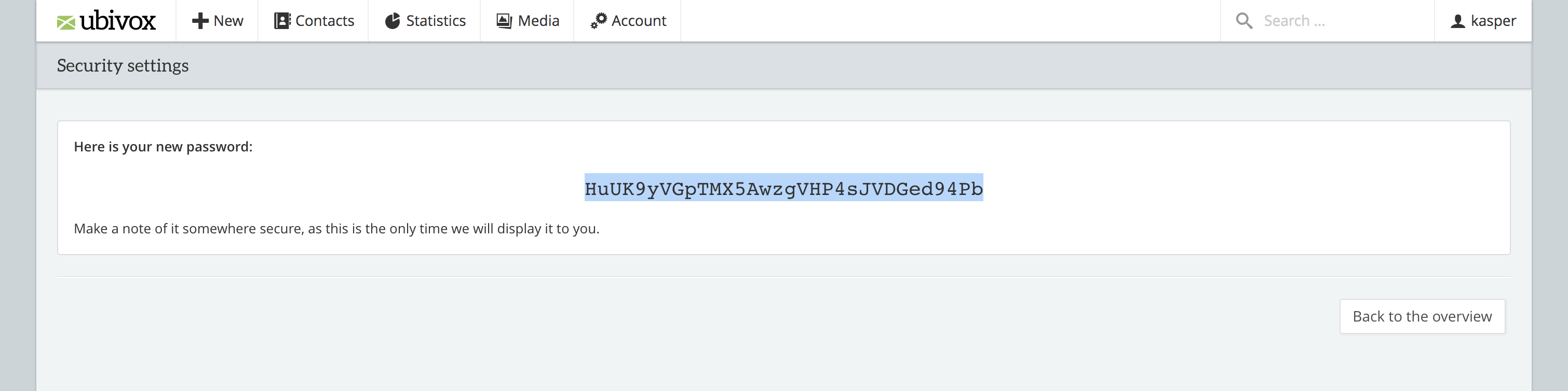Click the Contacts address book icon
The image size is (1568, 391).
click(x=282, y=21)
